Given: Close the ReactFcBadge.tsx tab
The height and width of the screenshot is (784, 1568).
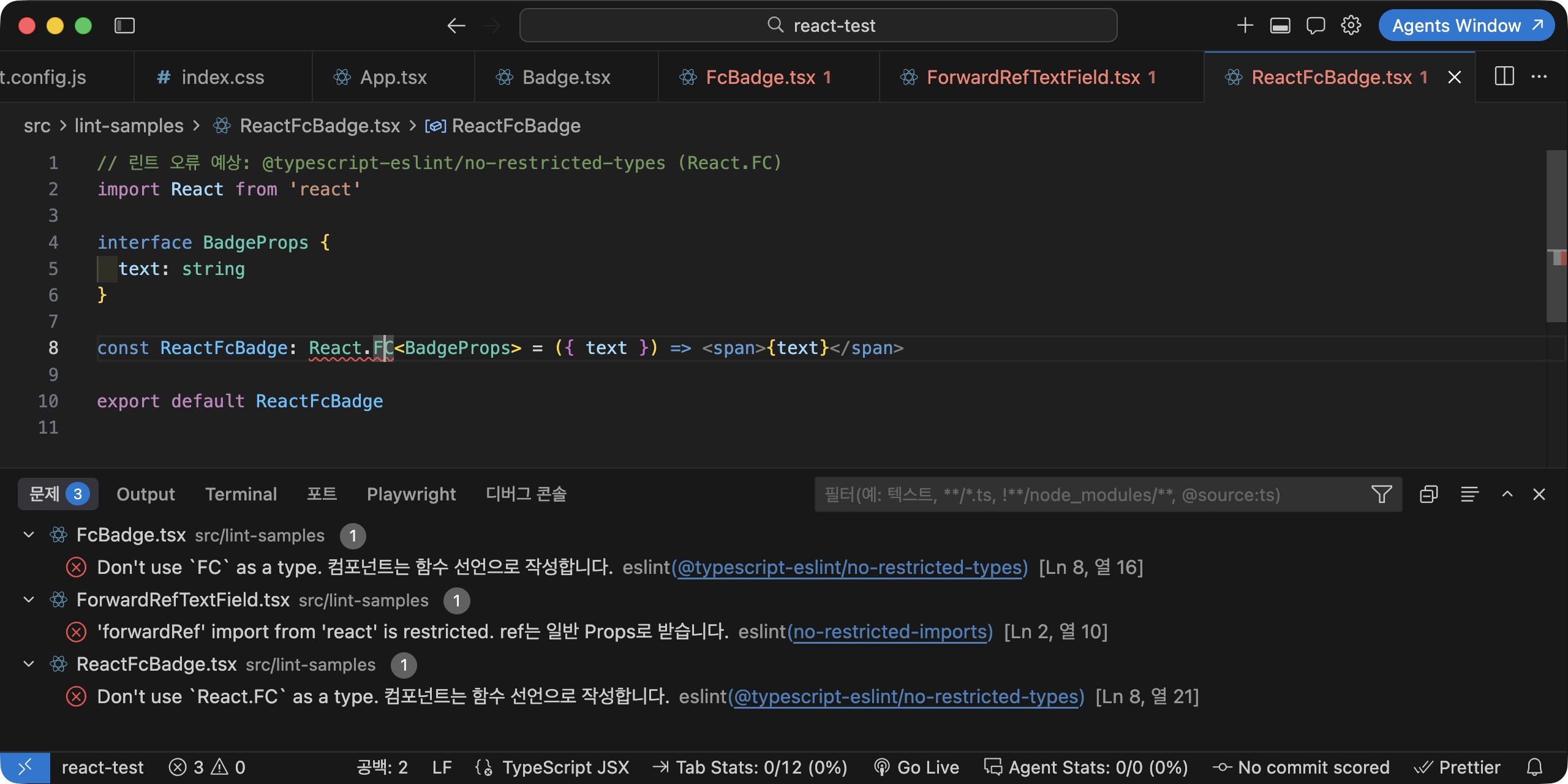Looking at the screenshot, I should point(1455,77).
